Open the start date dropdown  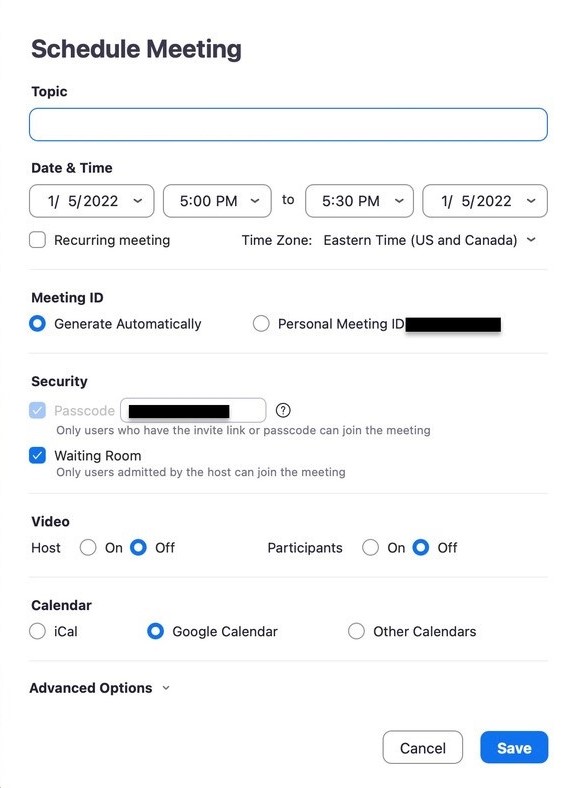[x=91, y=201]
